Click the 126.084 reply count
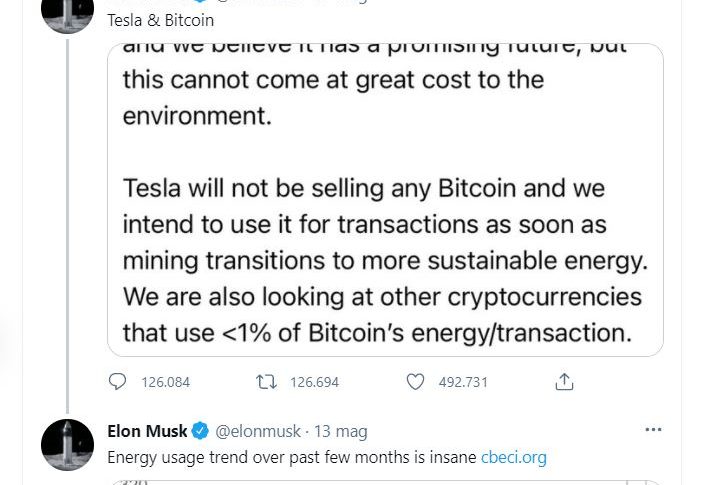The height and width of the screenshot is (485, 715). (165, 382)
